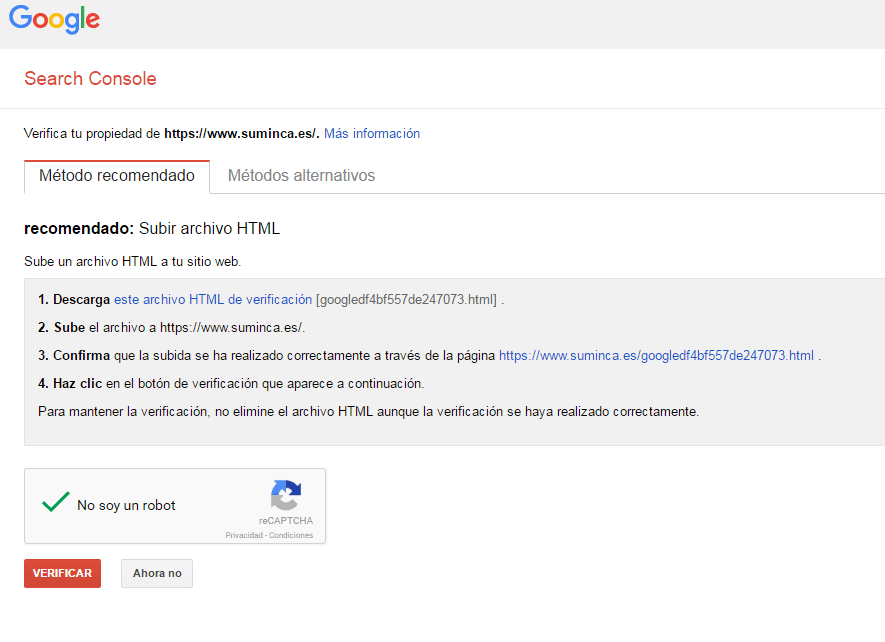Click the "No soy un robot" label

tap(126, 505)
